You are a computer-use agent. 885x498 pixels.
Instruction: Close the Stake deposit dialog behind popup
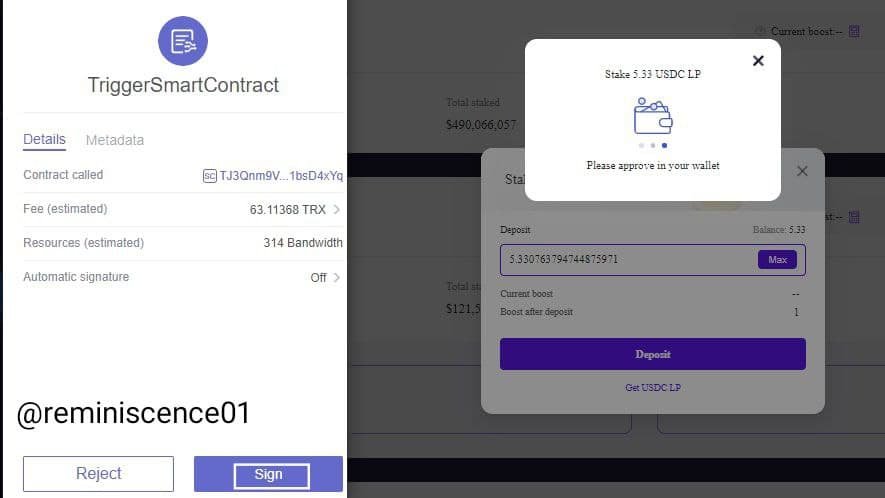coord(802,171)
